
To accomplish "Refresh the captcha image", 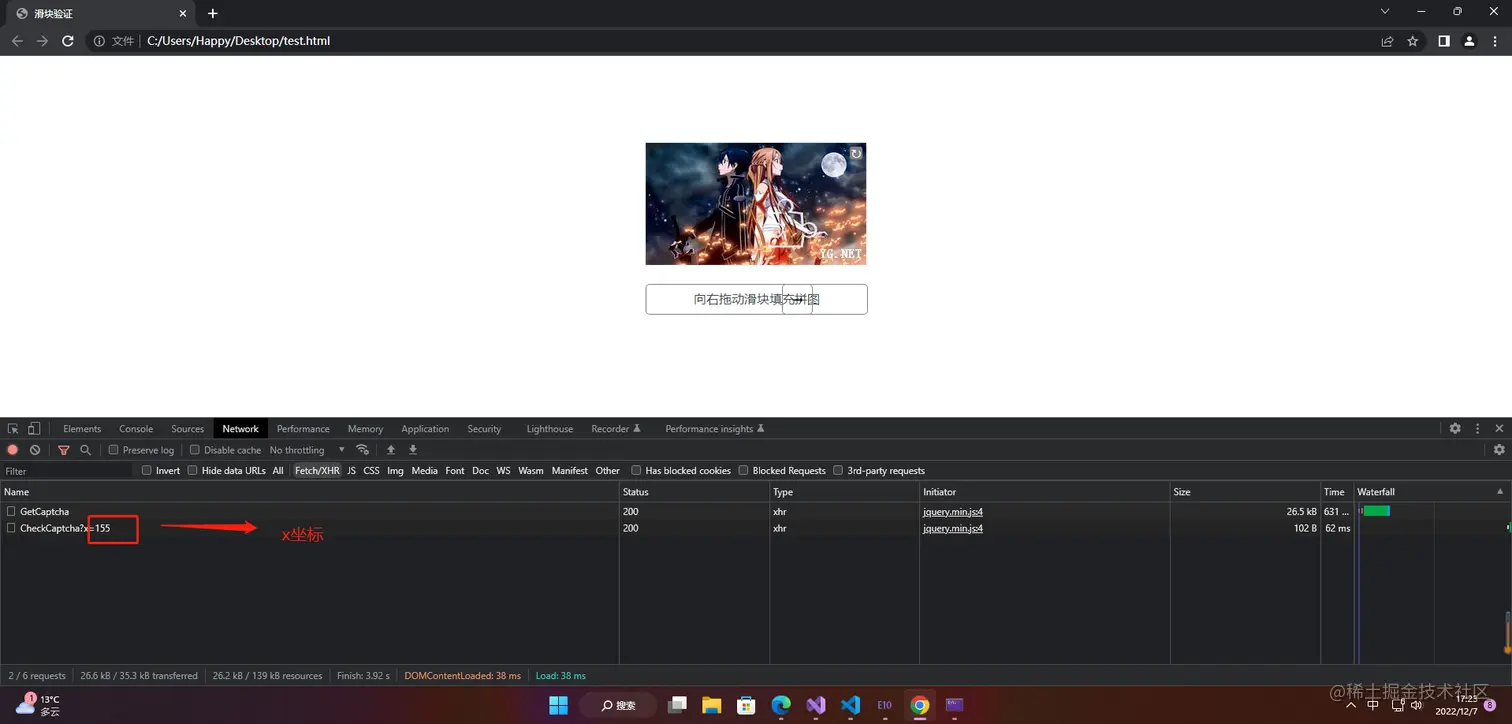I will pyautogui.click(x=856, y=153).
